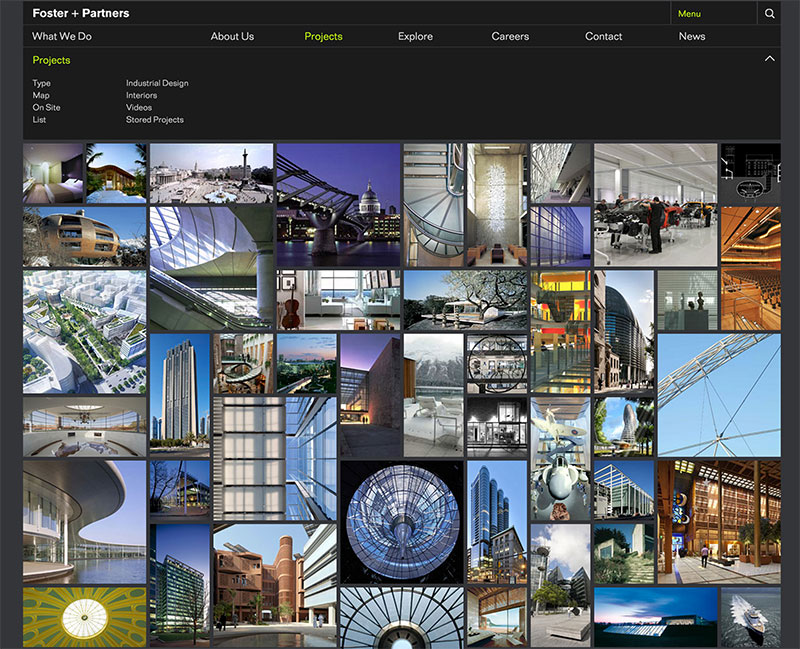Open the Contact page
The image size is (800, 649).
point(604,36)
